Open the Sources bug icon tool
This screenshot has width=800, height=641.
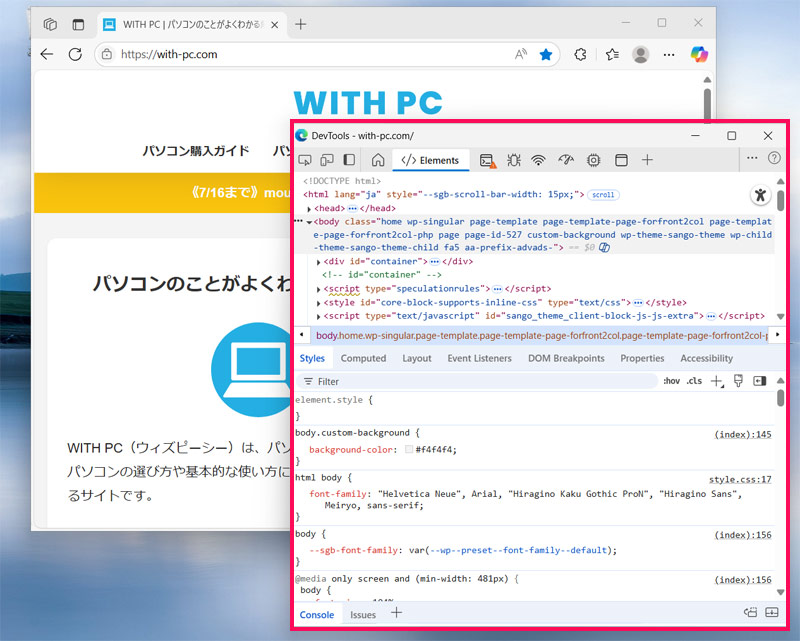pyautogui.click(x=514, y=160)
